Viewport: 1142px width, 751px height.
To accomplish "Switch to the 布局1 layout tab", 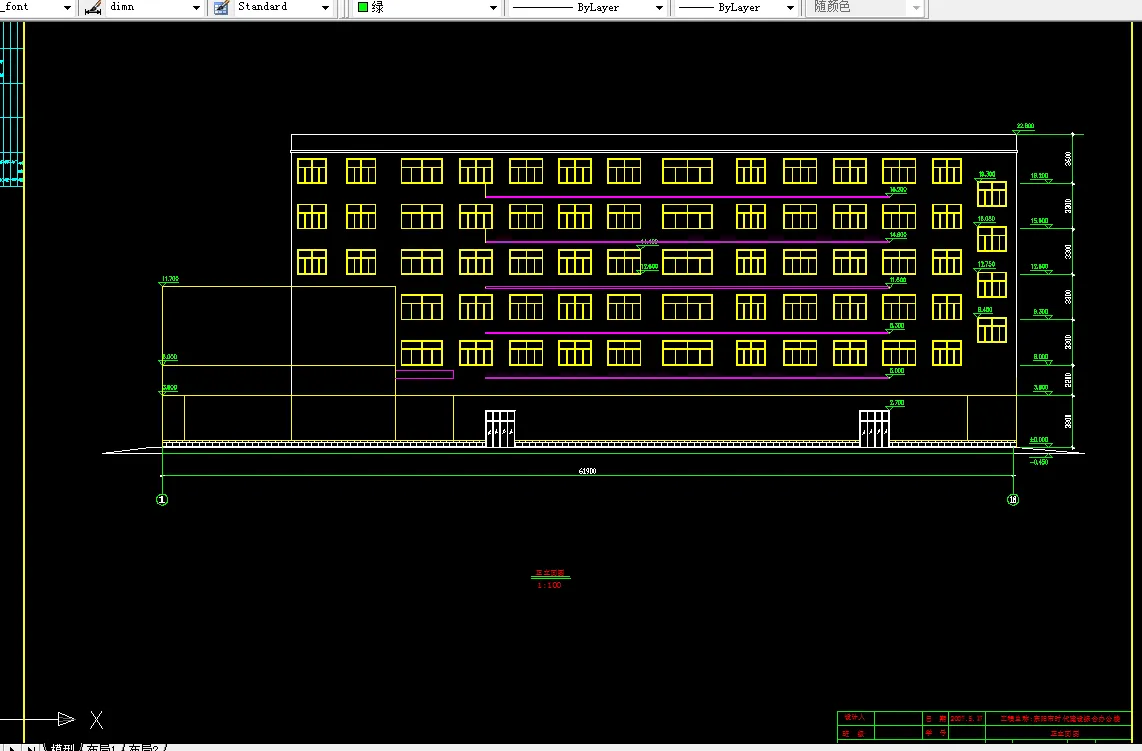I will tap(101, 747).
